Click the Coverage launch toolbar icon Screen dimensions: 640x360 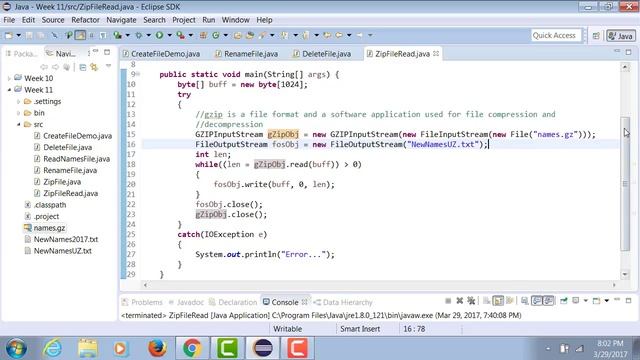(118, 36)
